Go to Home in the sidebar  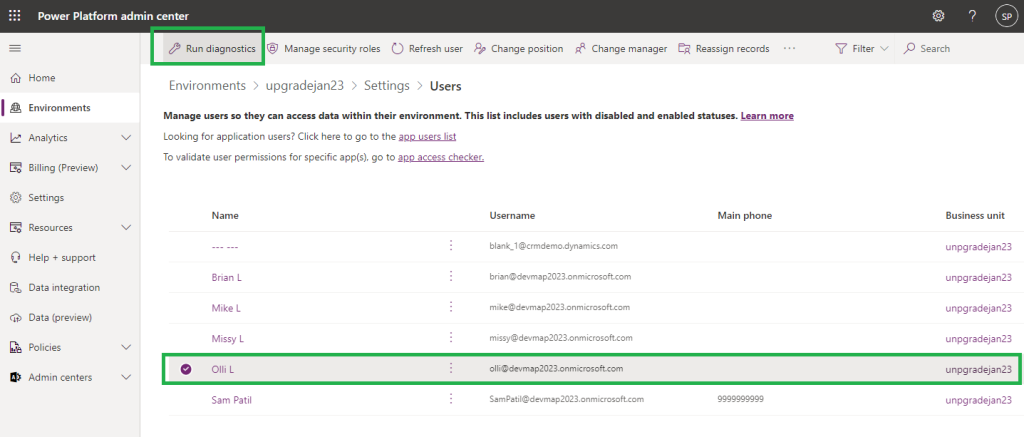coord(42,78)
